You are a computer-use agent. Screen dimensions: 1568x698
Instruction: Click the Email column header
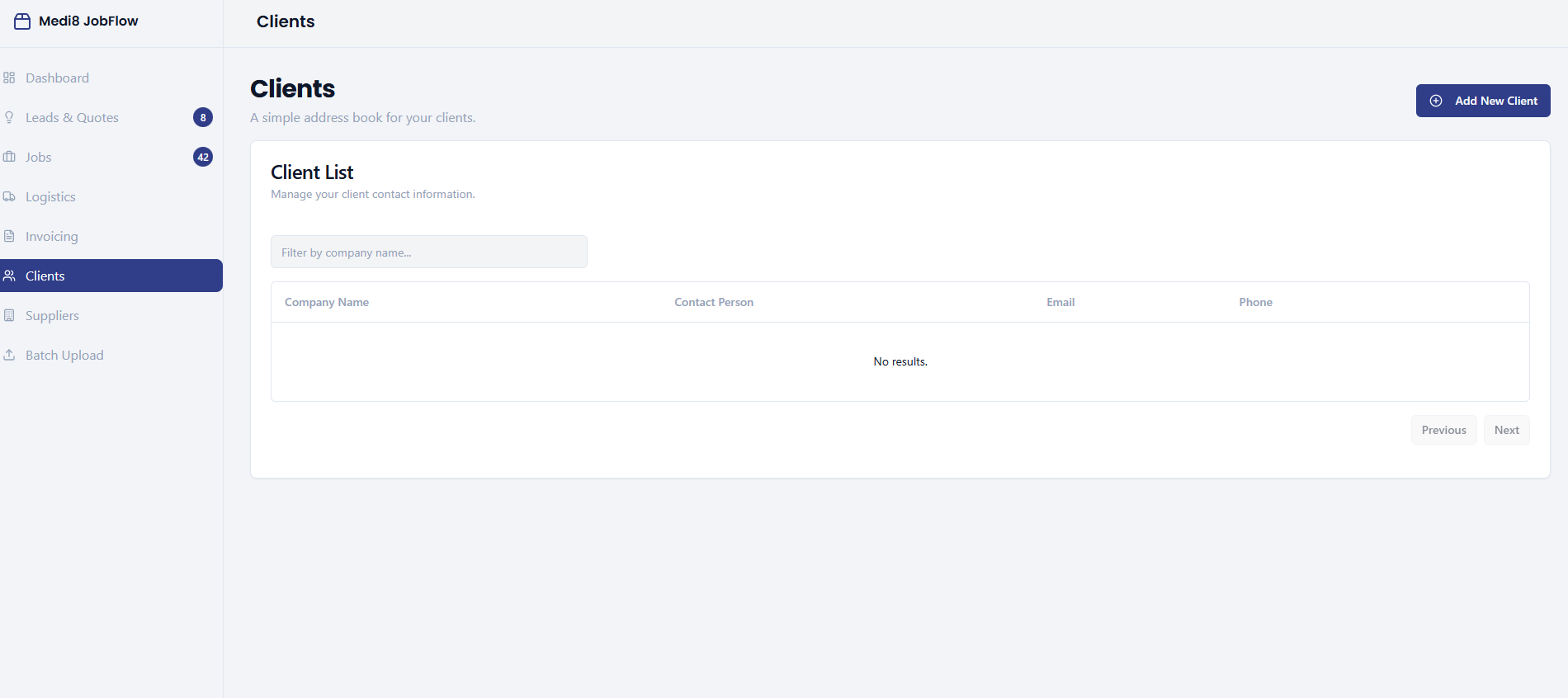(1060, 302)
